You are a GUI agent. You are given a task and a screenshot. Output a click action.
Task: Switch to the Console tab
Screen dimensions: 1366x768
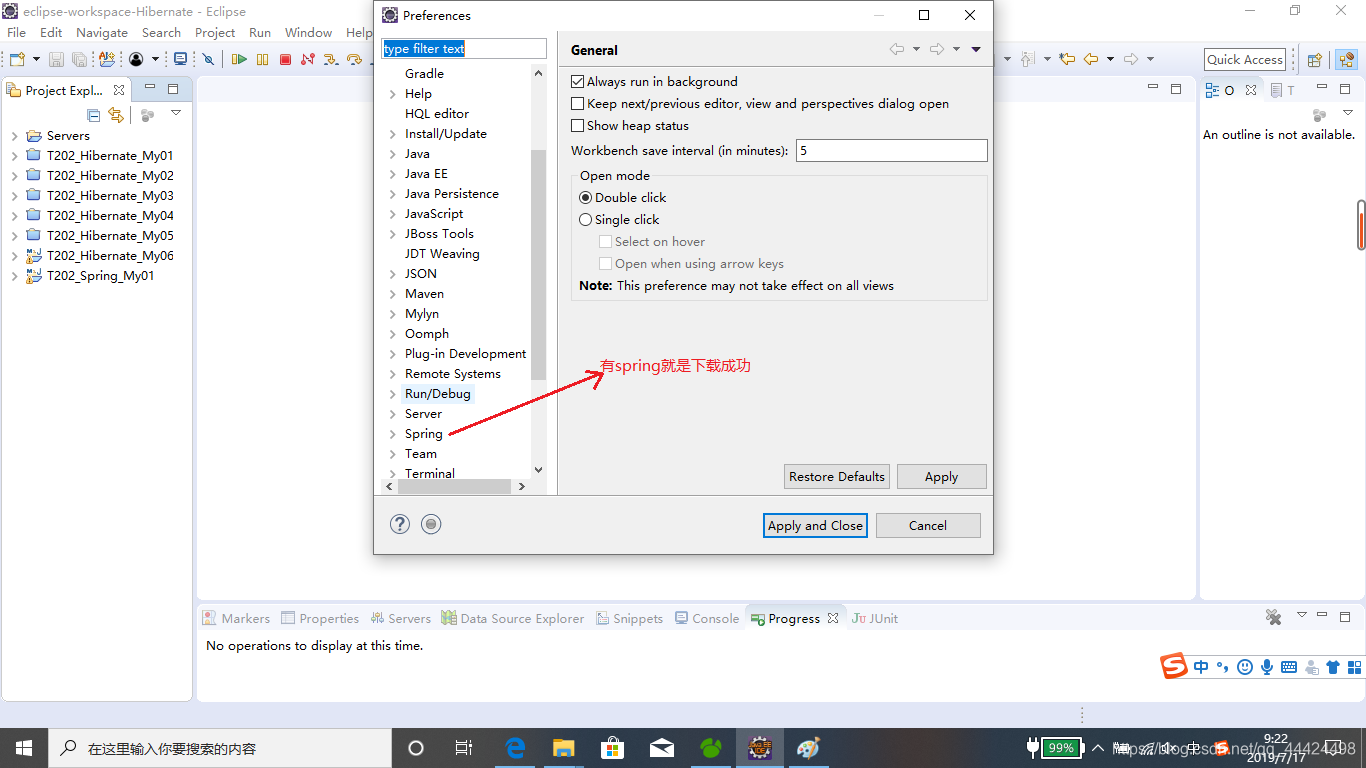[707, 618]
